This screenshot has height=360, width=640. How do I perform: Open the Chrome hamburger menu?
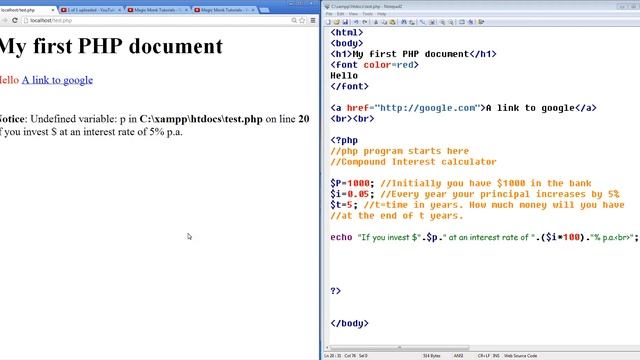click(313, 20)
